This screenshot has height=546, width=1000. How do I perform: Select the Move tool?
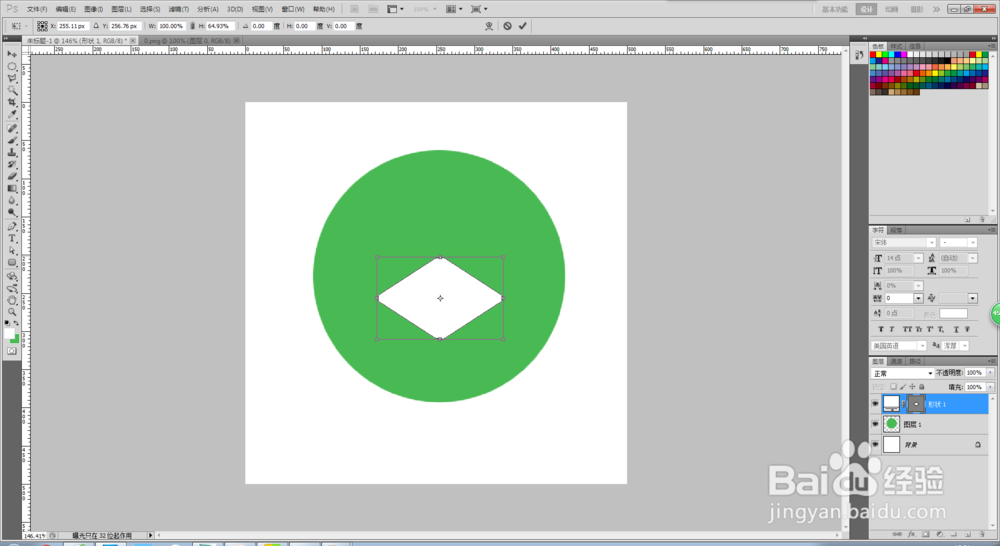[x=11, y=54]
